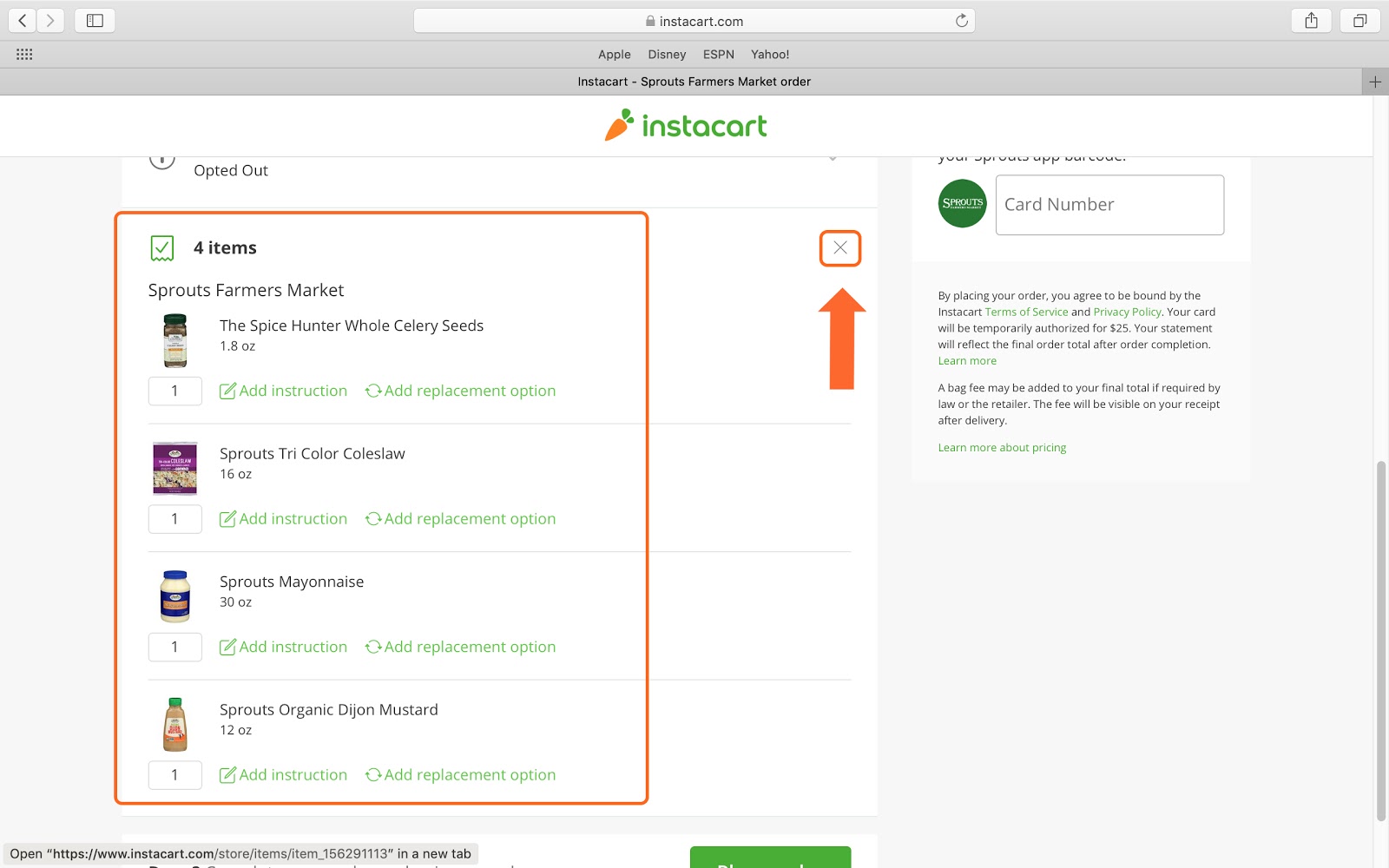1389x868 pixels.
Task: Change quantity of Celery Seeds
Action: point(175,391)
